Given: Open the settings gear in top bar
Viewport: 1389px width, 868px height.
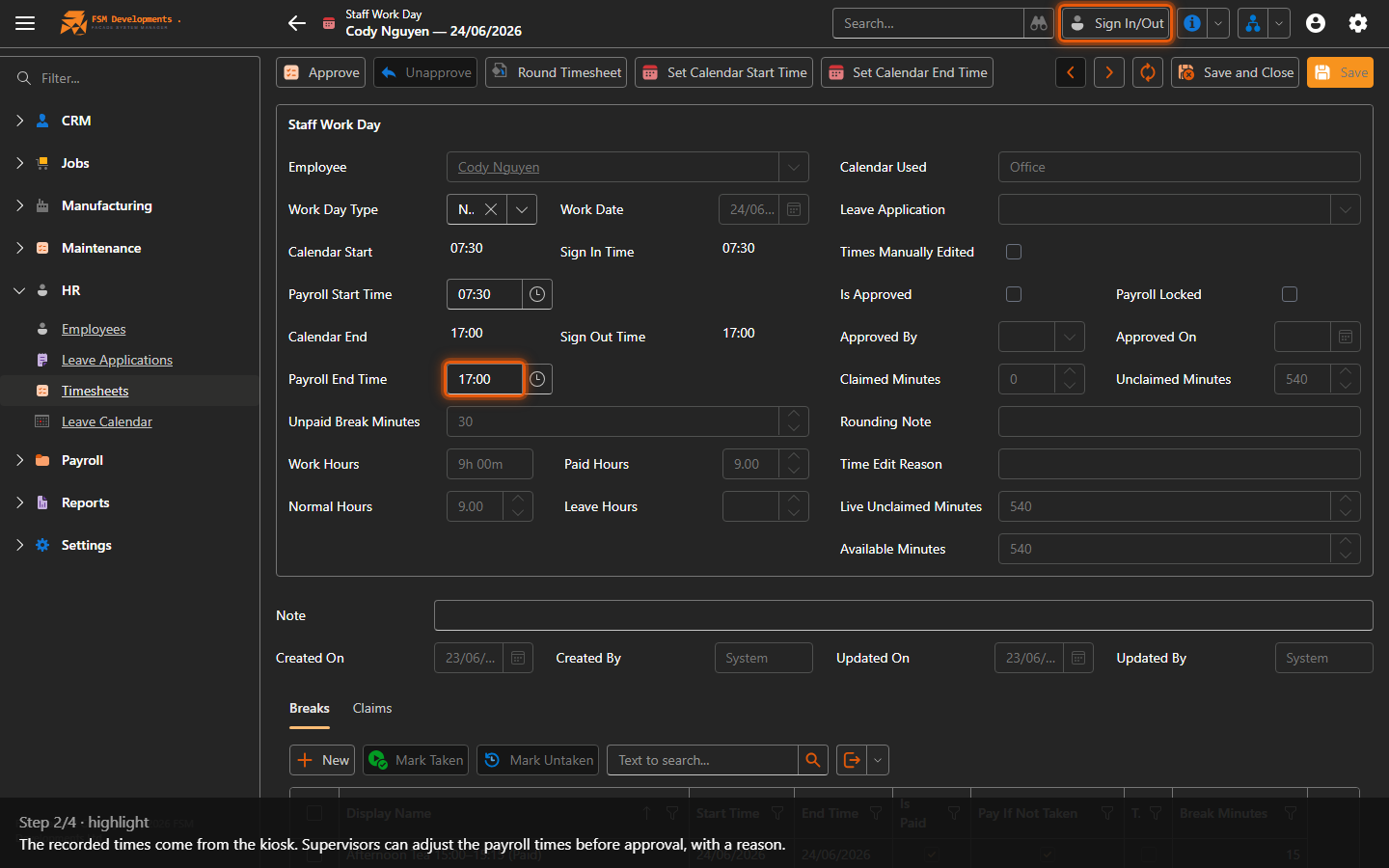Looking at the screenshot, I should [1358, 23].
